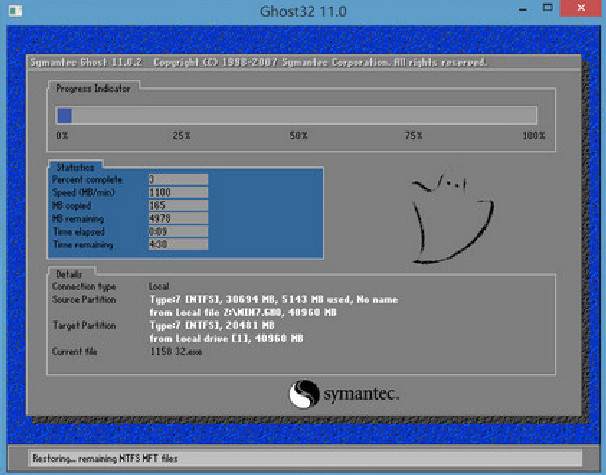Click the MB copied value 165

click(x=178, y=205)
